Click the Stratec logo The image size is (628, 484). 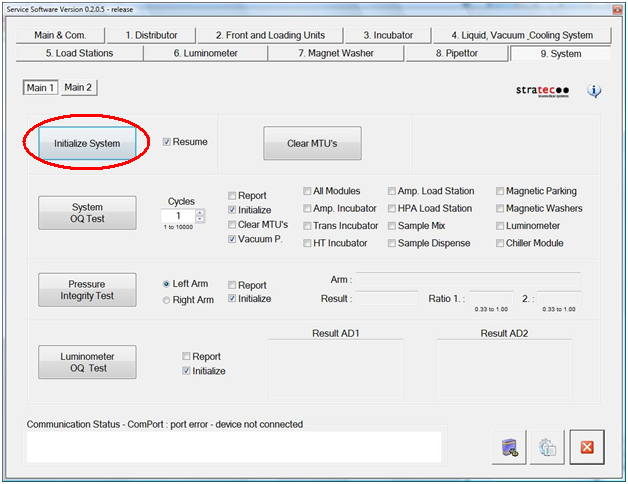545,91
